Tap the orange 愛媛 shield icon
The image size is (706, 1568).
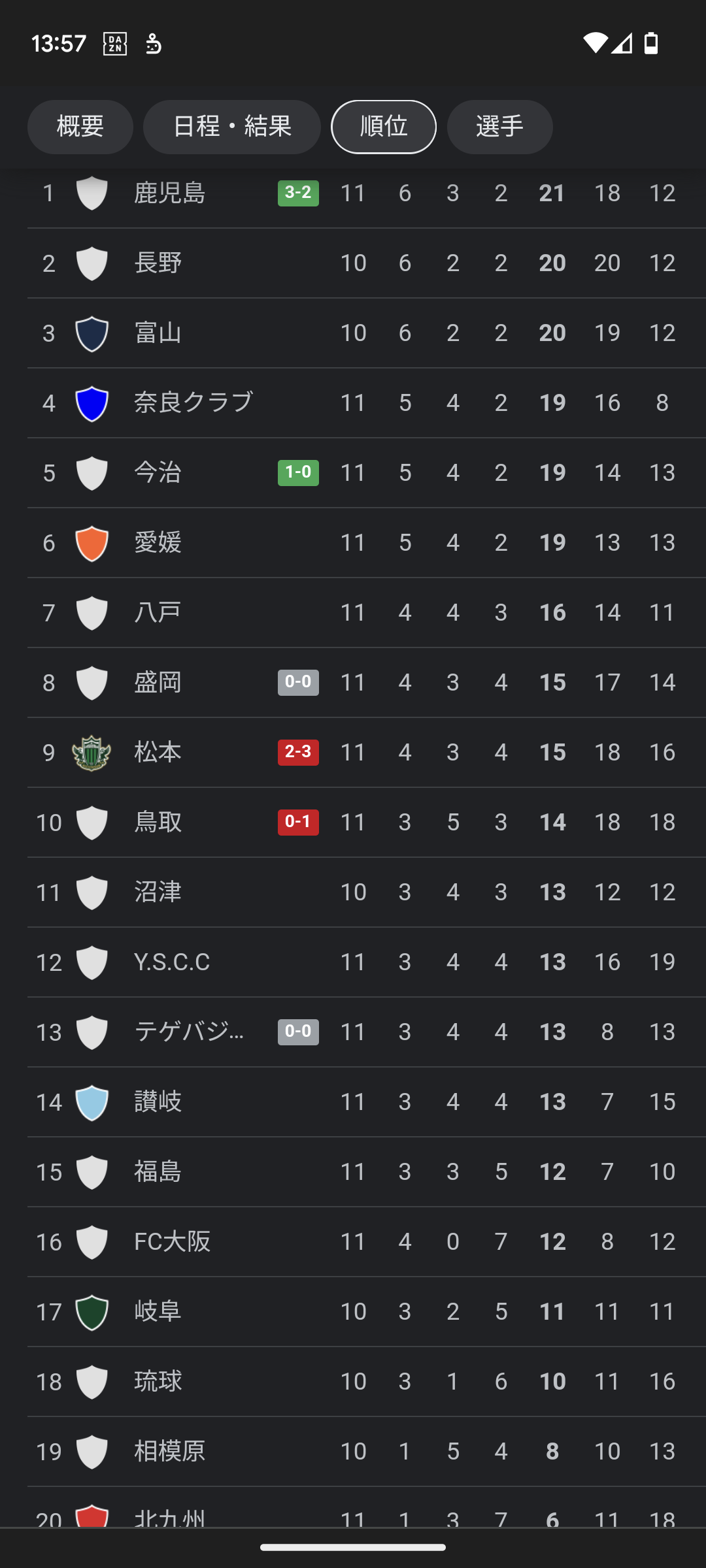click(x=92, y=543)
